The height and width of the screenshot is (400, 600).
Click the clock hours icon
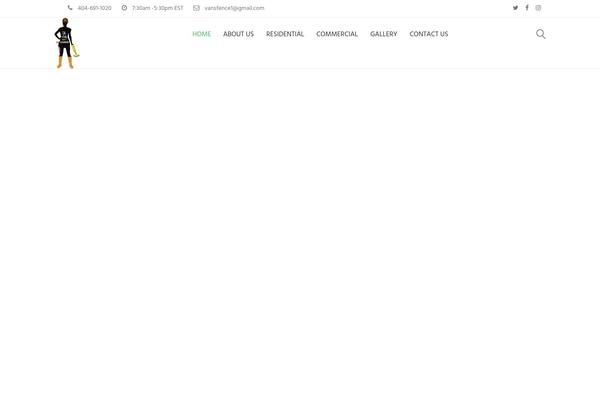point(124,8)
